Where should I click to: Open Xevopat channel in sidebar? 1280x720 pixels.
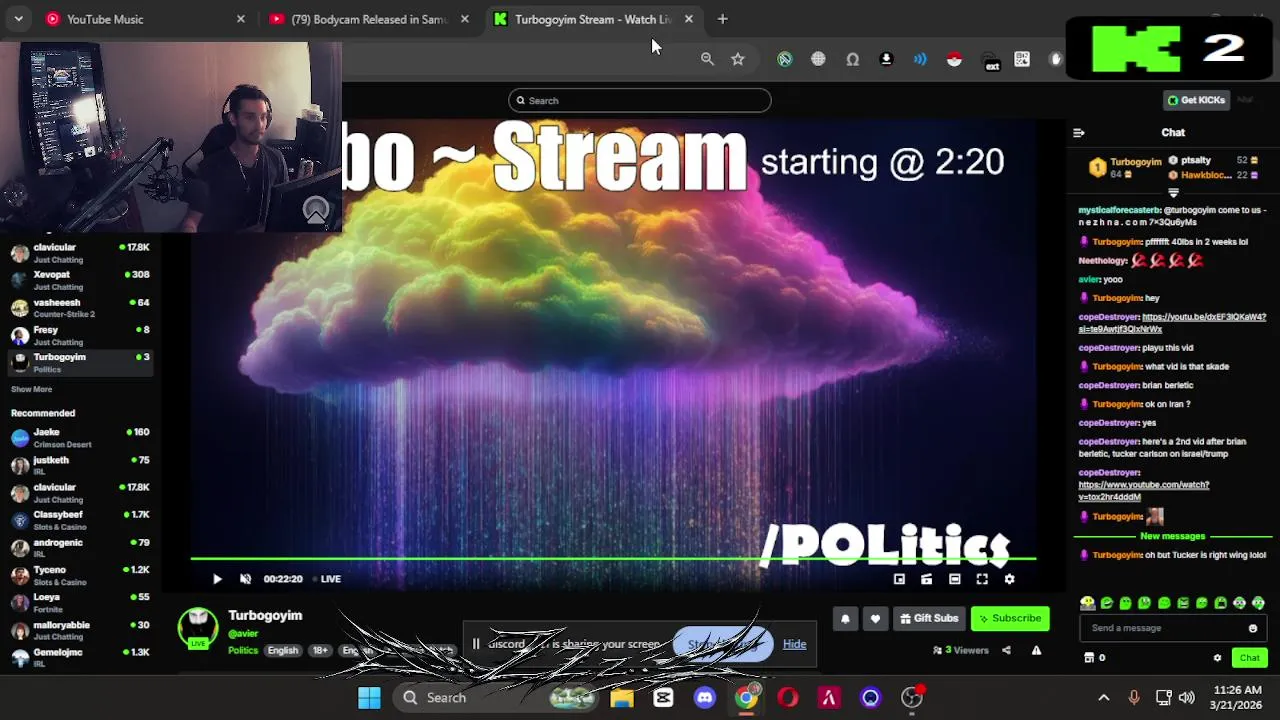(x=79, y=280)
